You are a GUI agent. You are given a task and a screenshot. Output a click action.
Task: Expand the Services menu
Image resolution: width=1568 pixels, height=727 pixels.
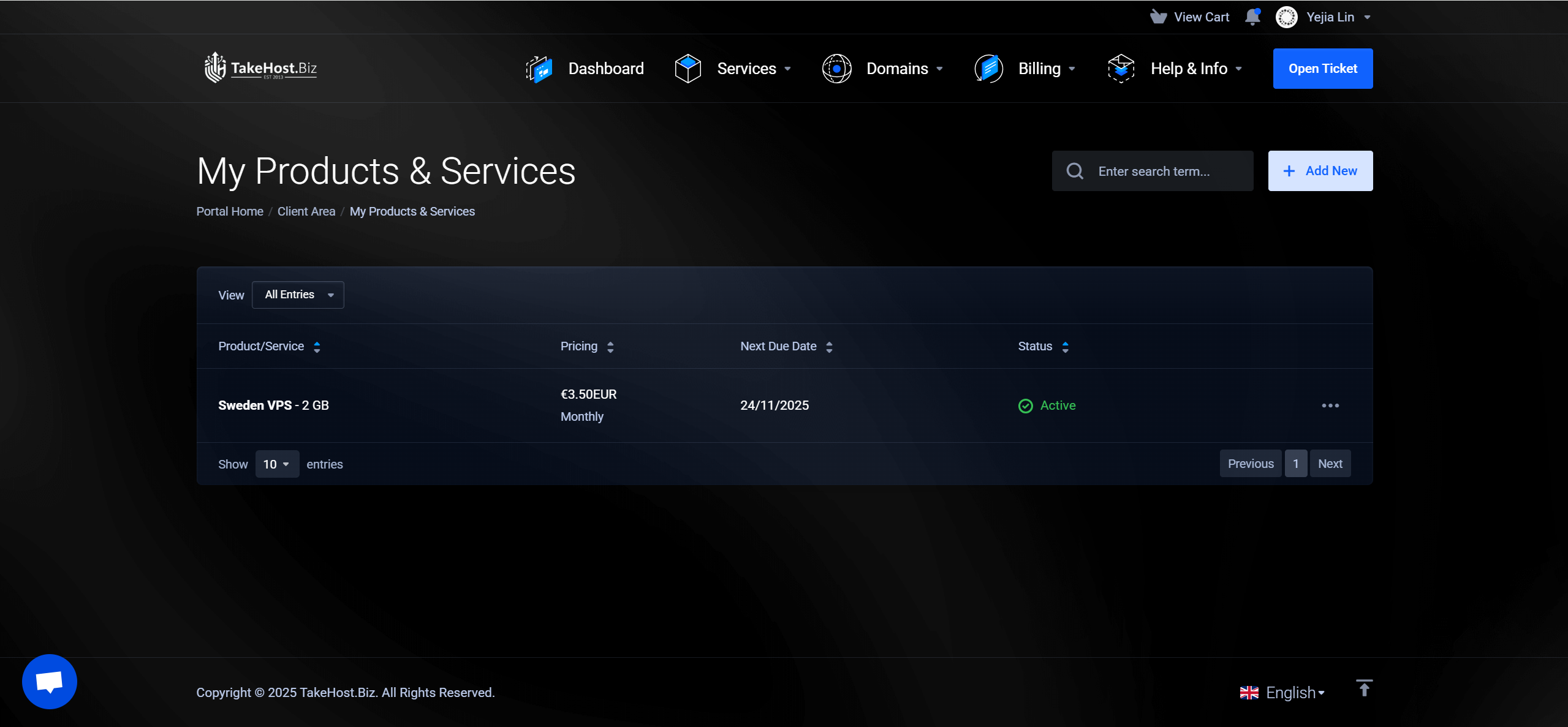733,69
